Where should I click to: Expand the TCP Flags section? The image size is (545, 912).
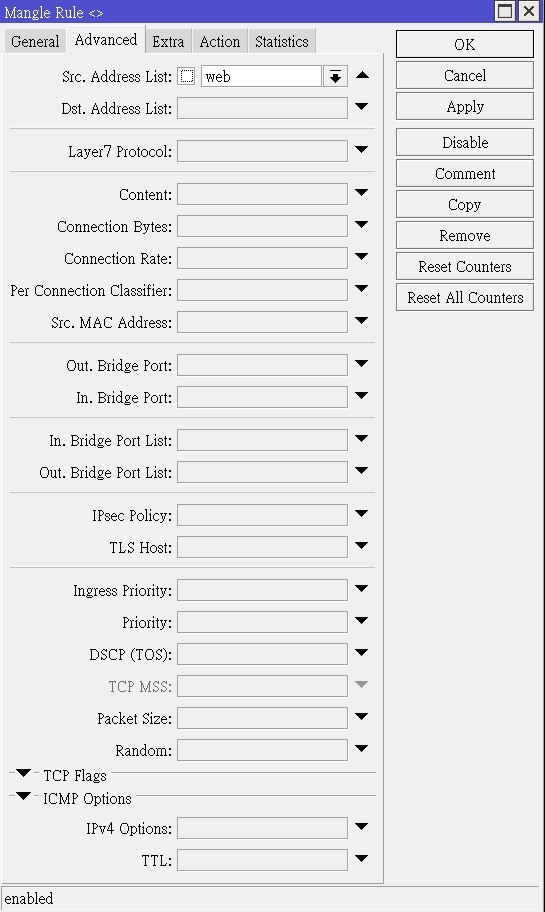click(23, 774)
